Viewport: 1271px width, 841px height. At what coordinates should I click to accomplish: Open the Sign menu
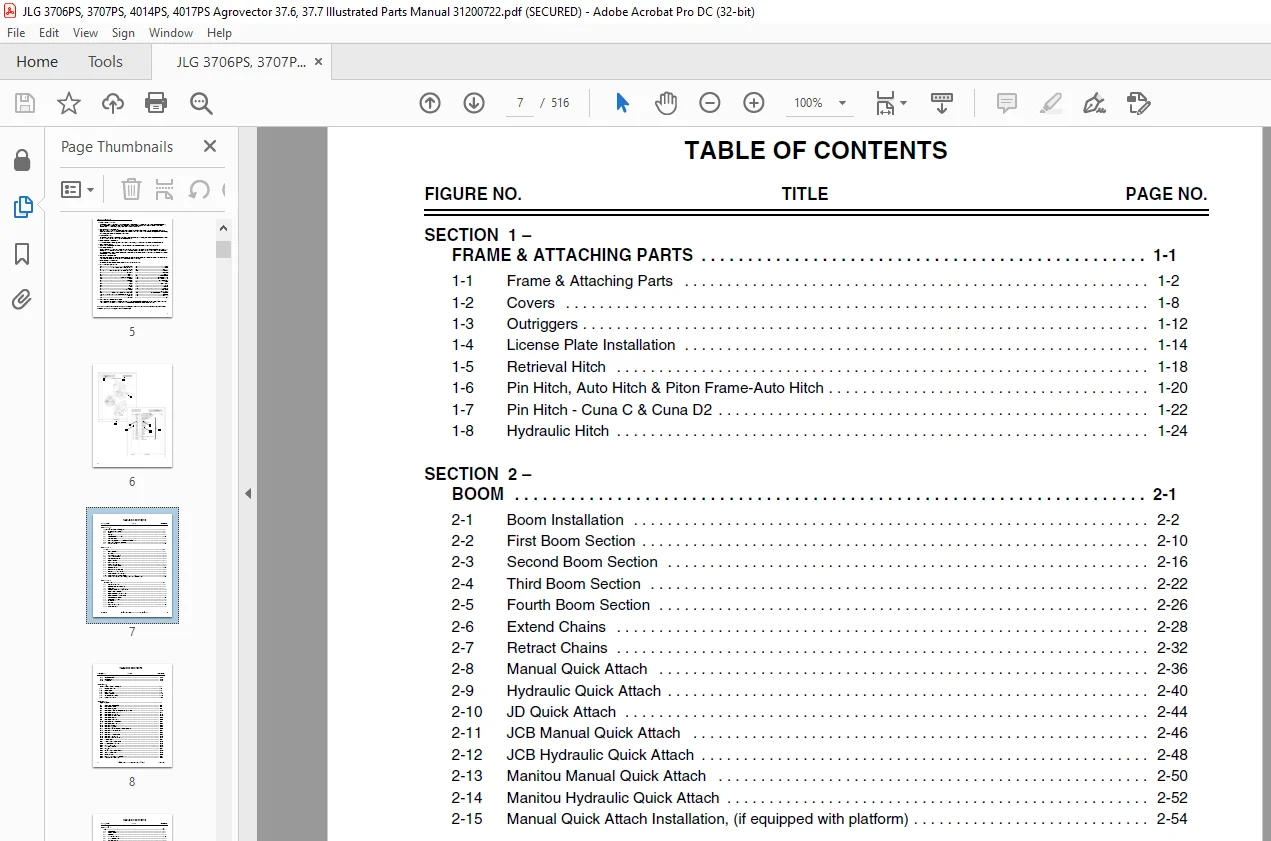point(123,33)
